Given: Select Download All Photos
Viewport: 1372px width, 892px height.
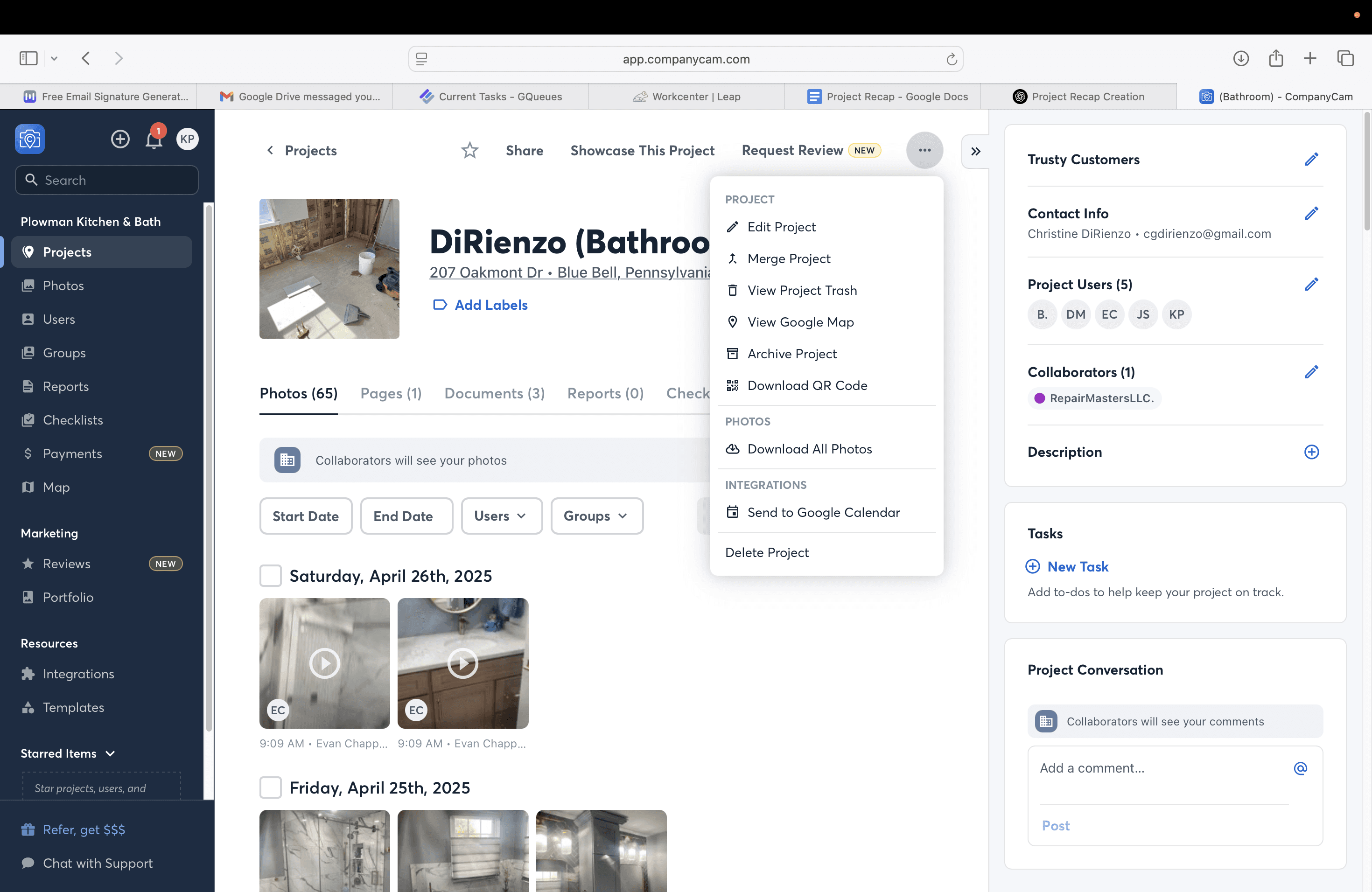Looking at the screenshot, I should (x=826, y=449).
